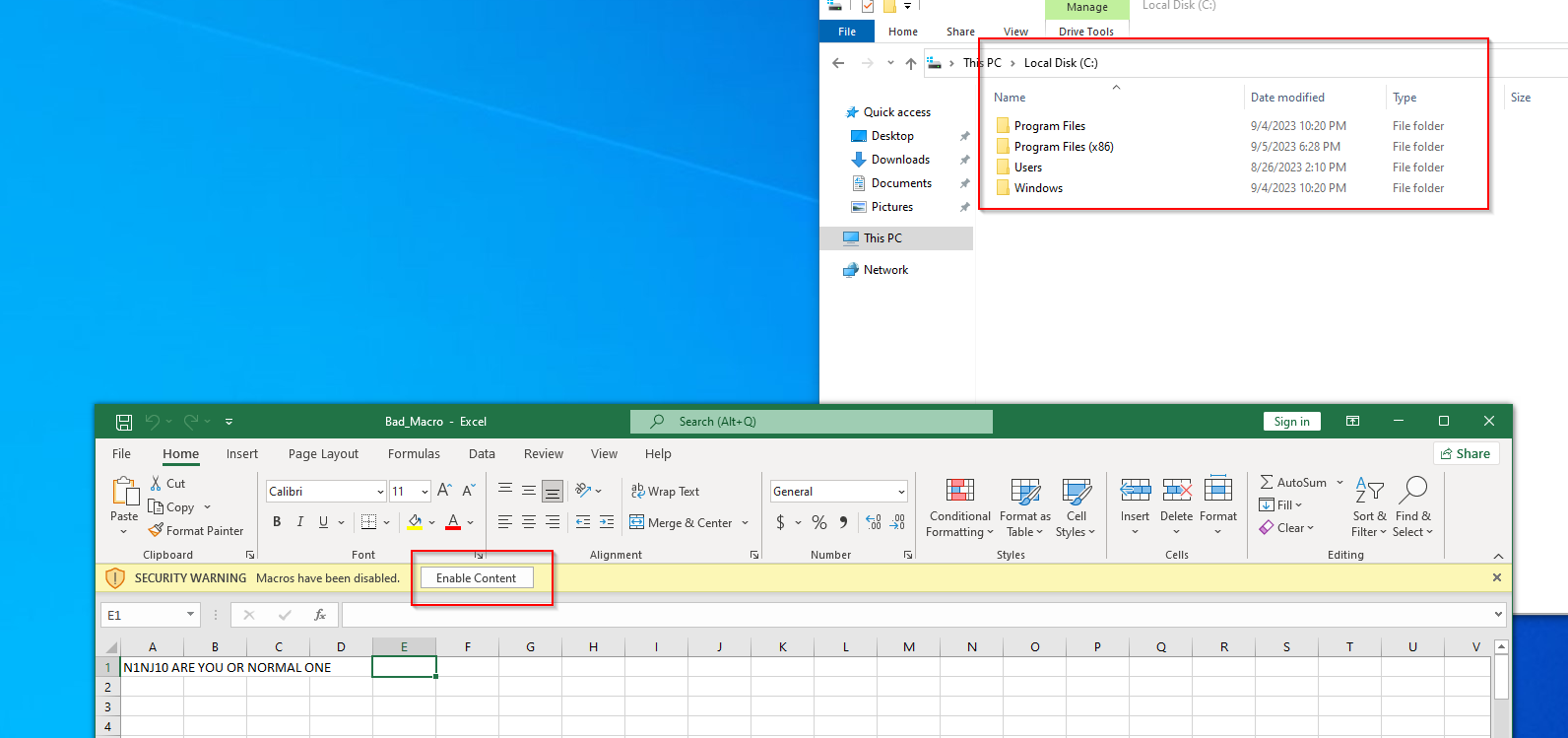Viewport: 1568px width, 738px height.
Task: Click the Sign in button
Action: point(1291,422)
